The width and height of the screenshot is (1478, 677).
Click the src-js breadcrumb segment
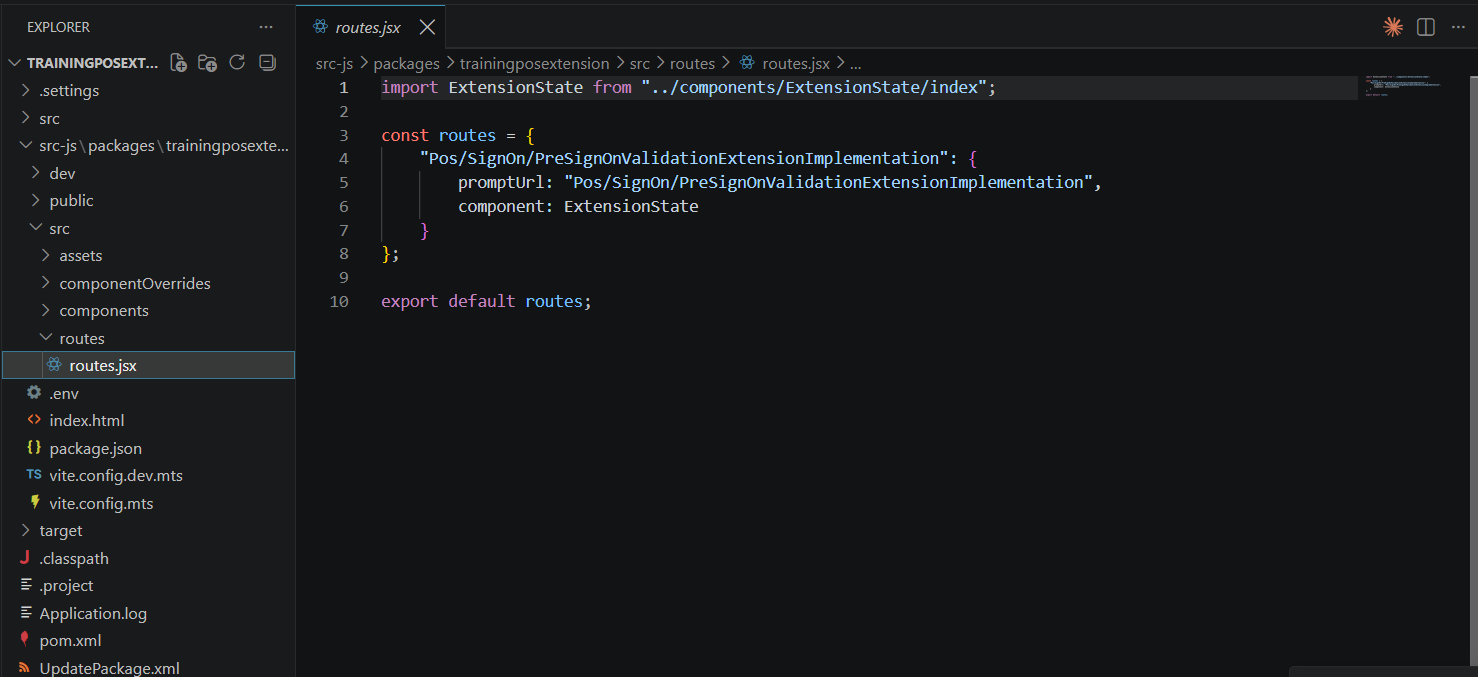[x=335, y=63]
